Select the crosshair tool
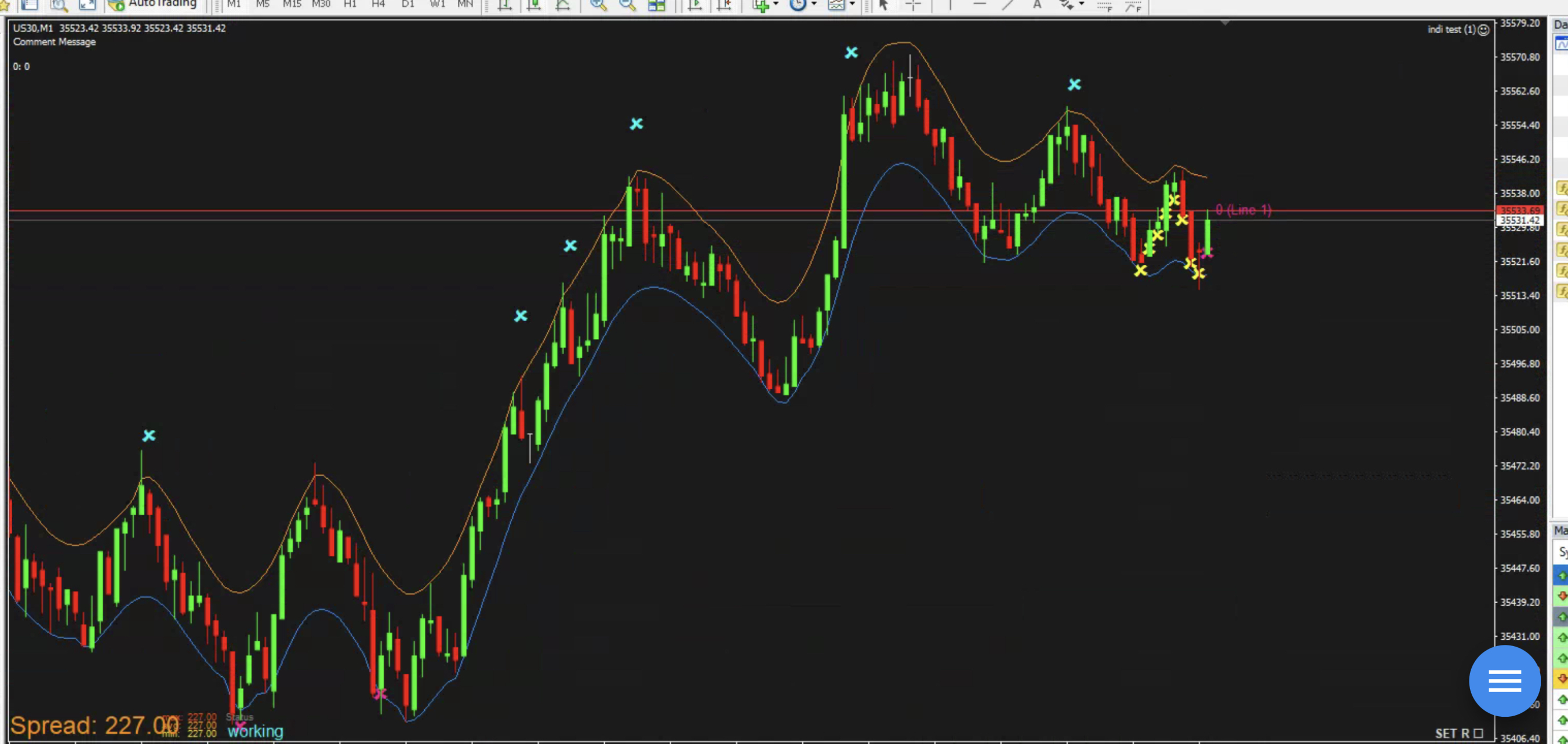 point(913,5)
